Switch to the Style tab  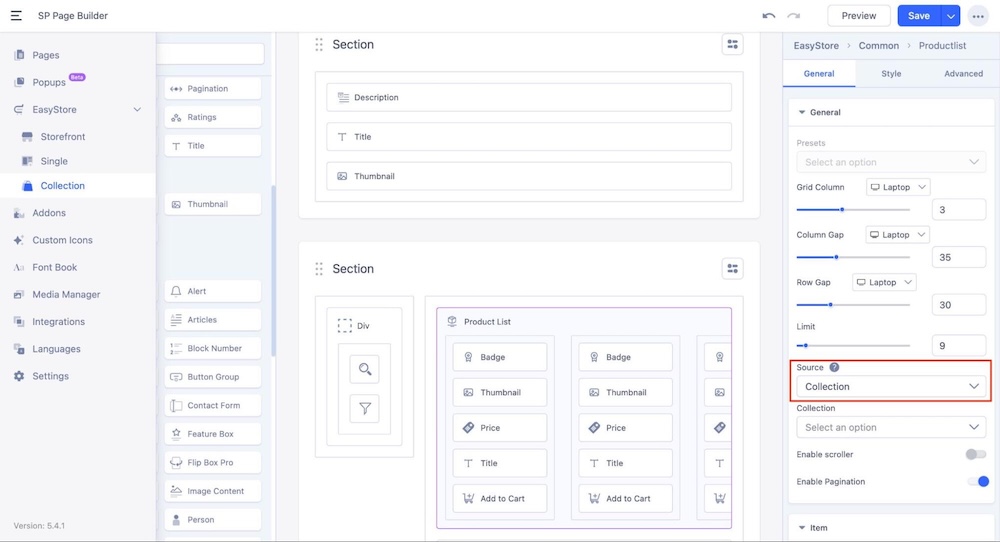pyautogui.click(x=891, y=74)
